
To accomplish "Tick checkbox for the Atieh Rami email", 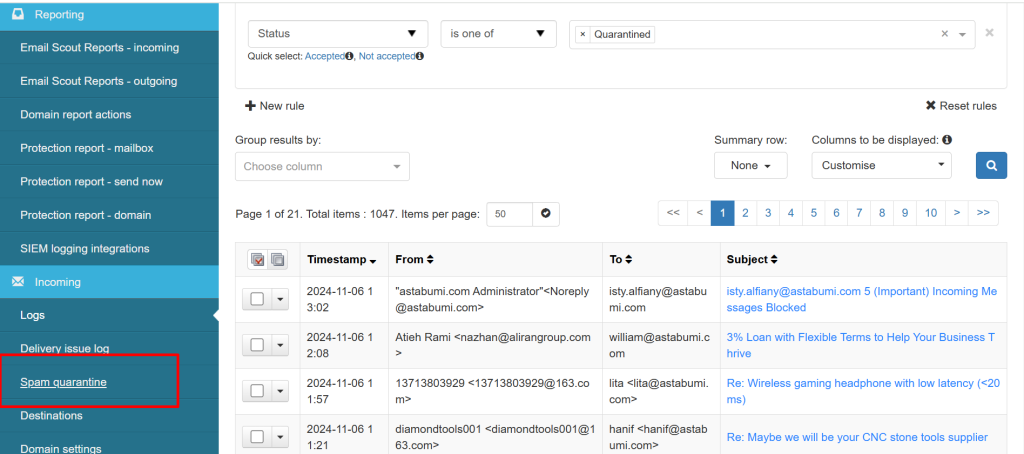I will [x=257, y=345].
